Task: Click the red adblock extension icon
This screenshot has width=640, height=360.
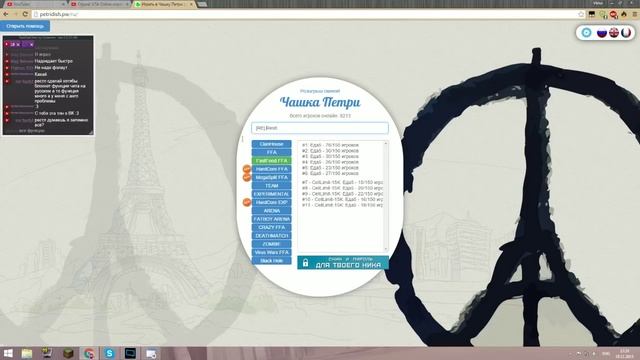Action: click(x=613, y=14)
